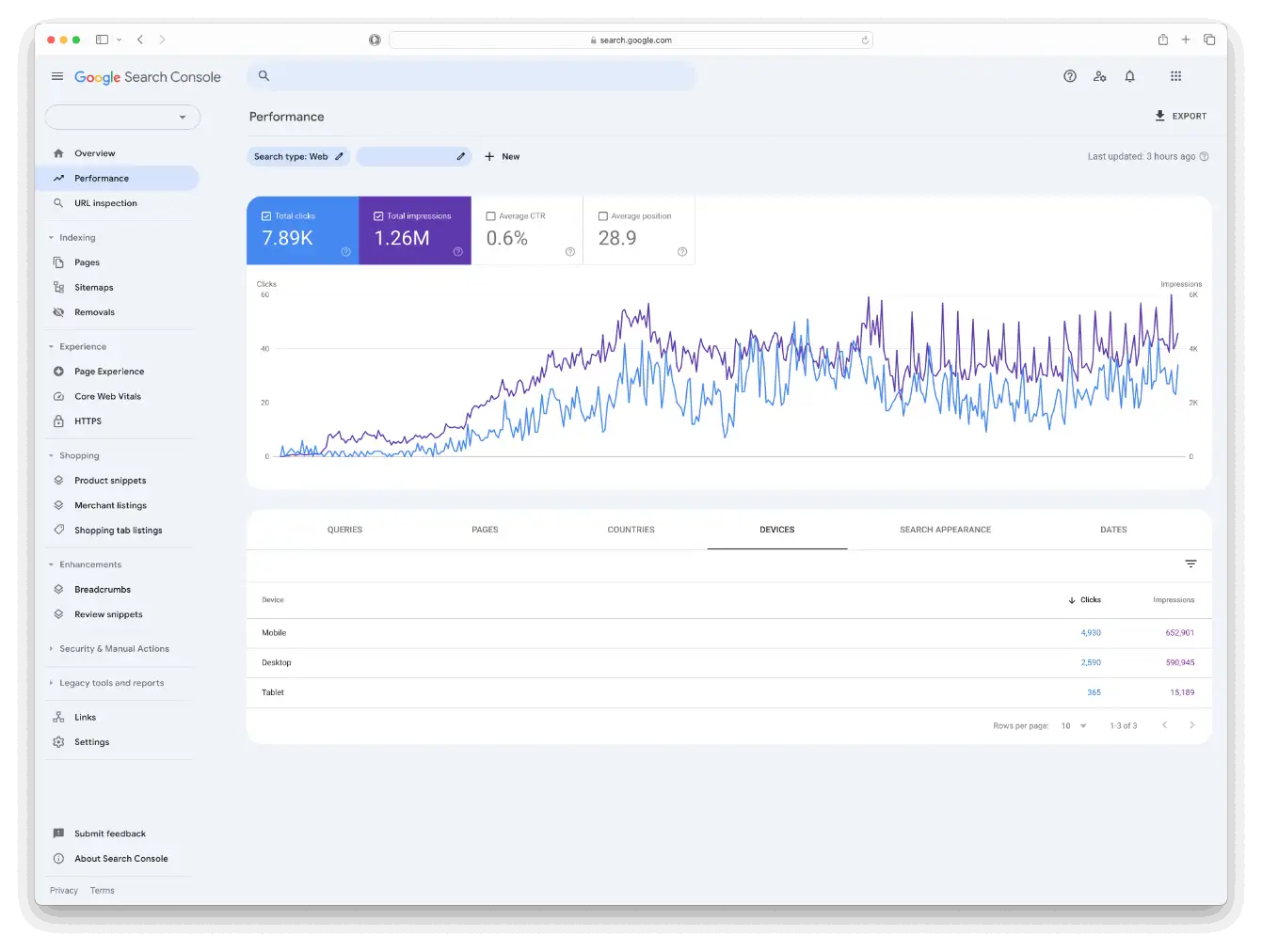The height and width of the screenshot is (952, 1262).
Task: Open Links in the sidebar
Action: coord(117,717)
